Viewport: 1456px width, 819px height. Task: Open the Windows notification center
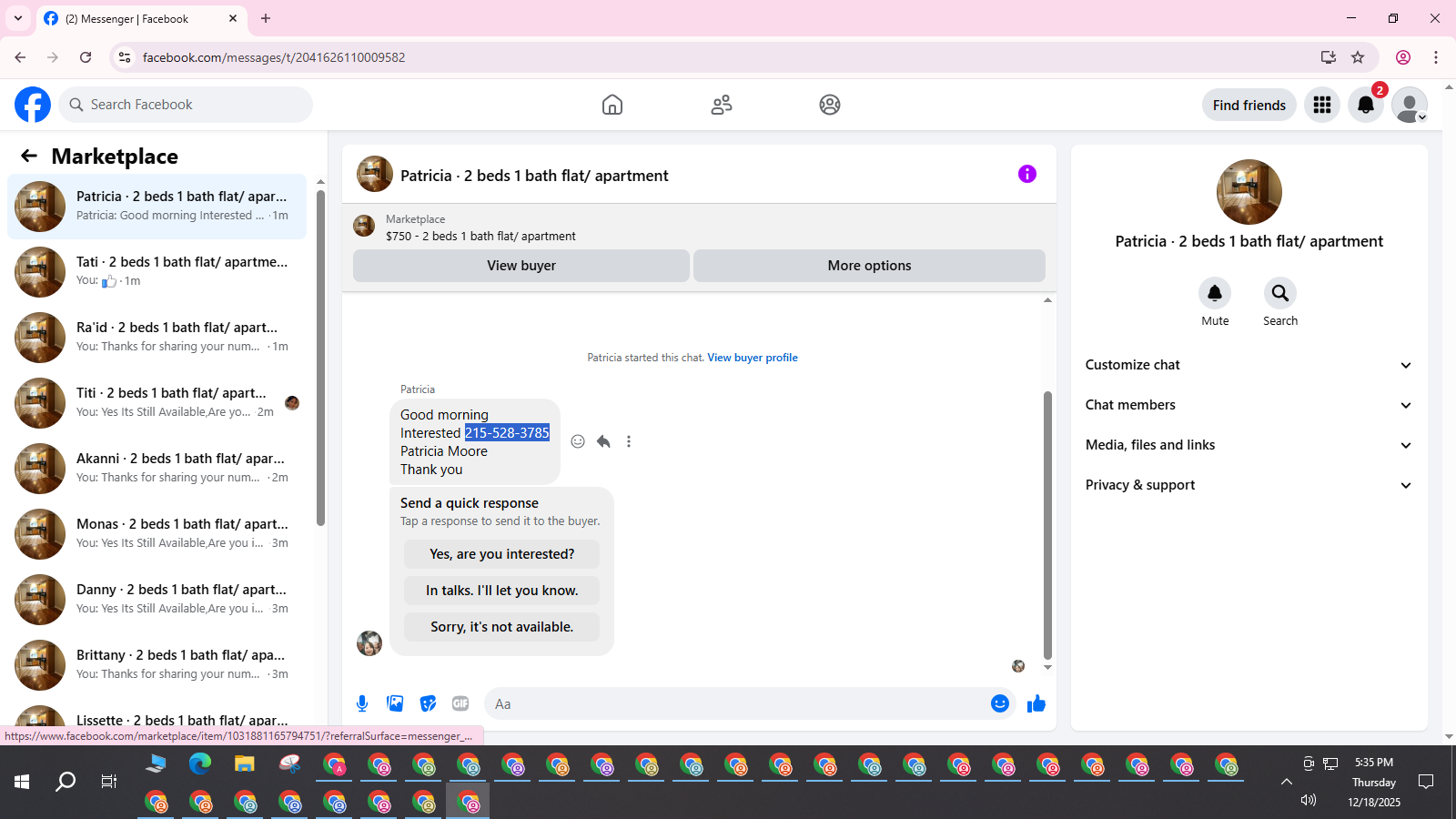[1426, 782]
